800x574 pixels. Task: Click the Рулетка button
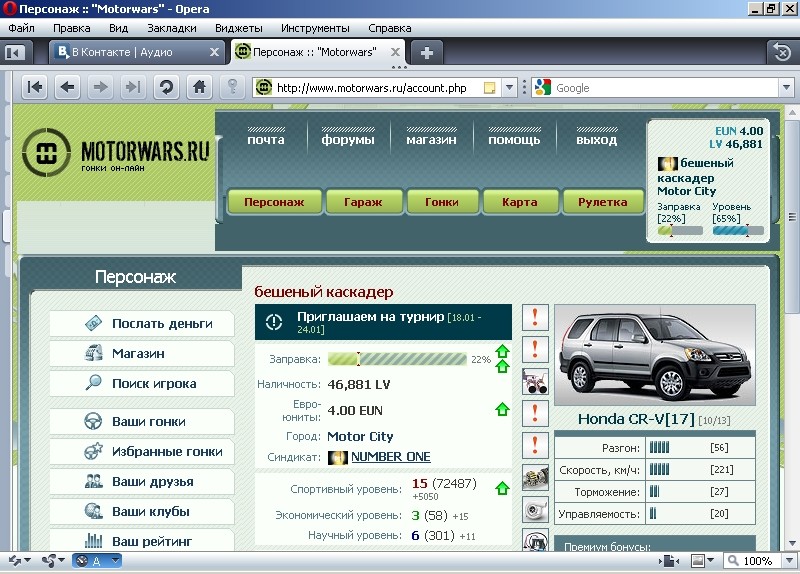tap(603, 202)
